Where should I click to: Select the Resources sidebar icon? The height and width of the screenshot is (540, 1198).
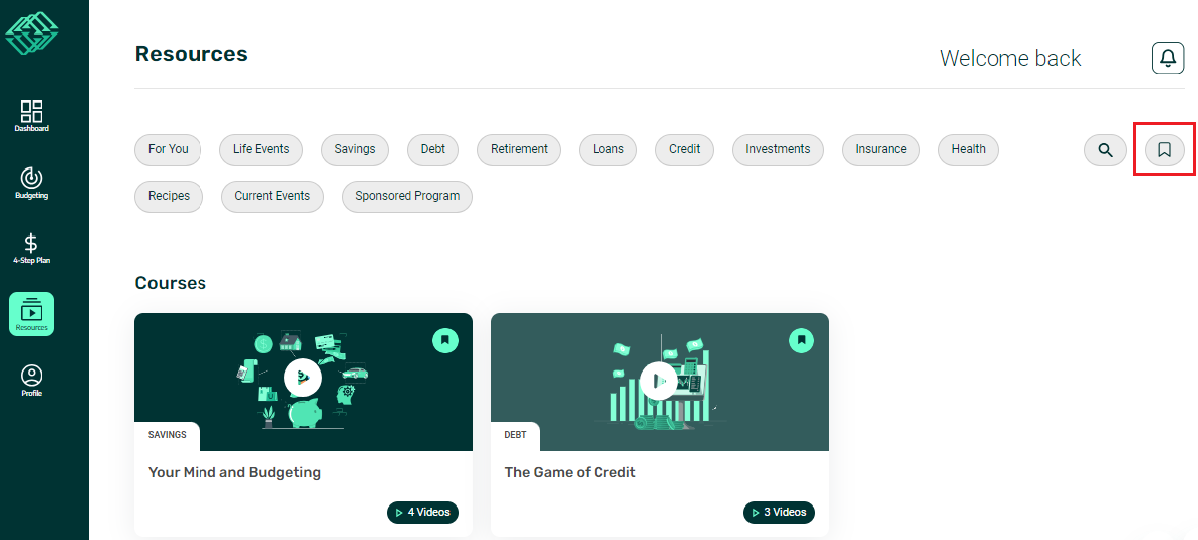coord(31,314)
